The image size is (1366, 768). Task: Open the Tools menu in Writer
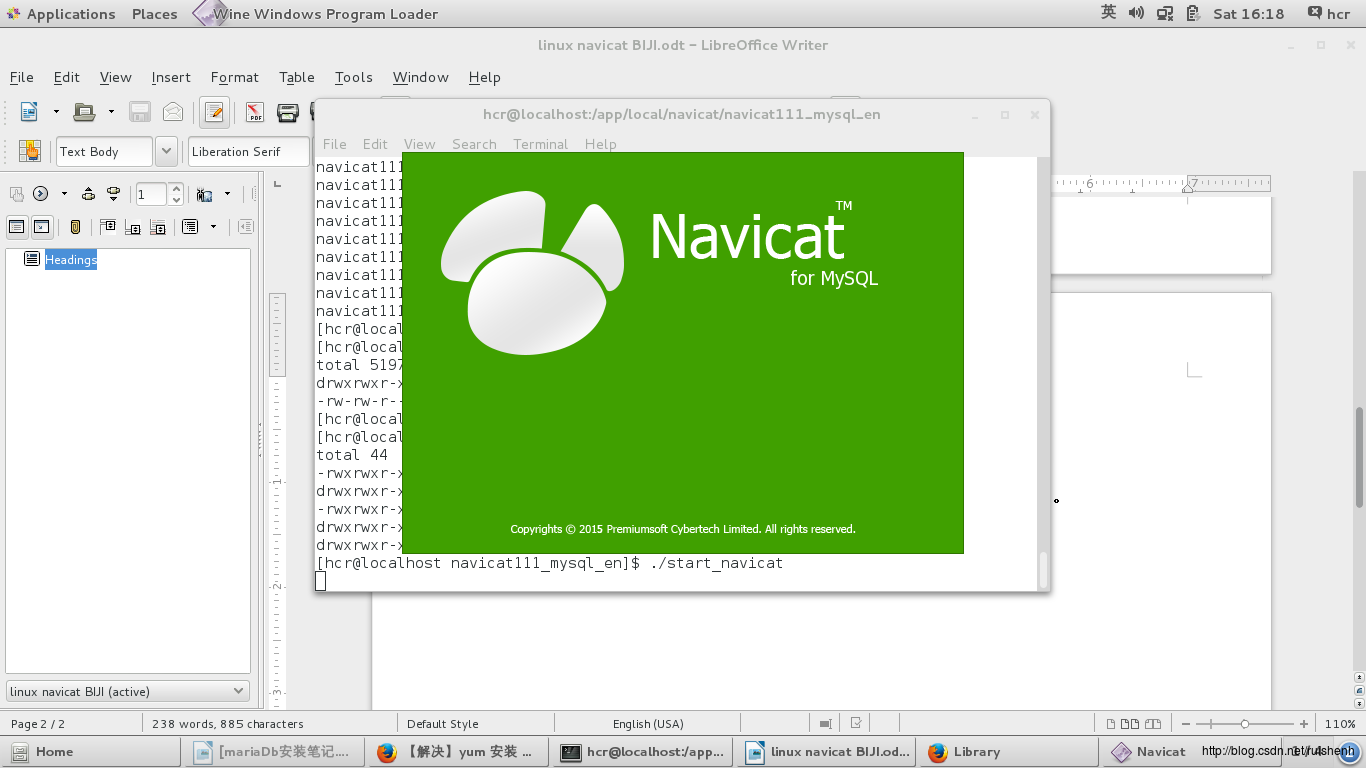point(354,77)
